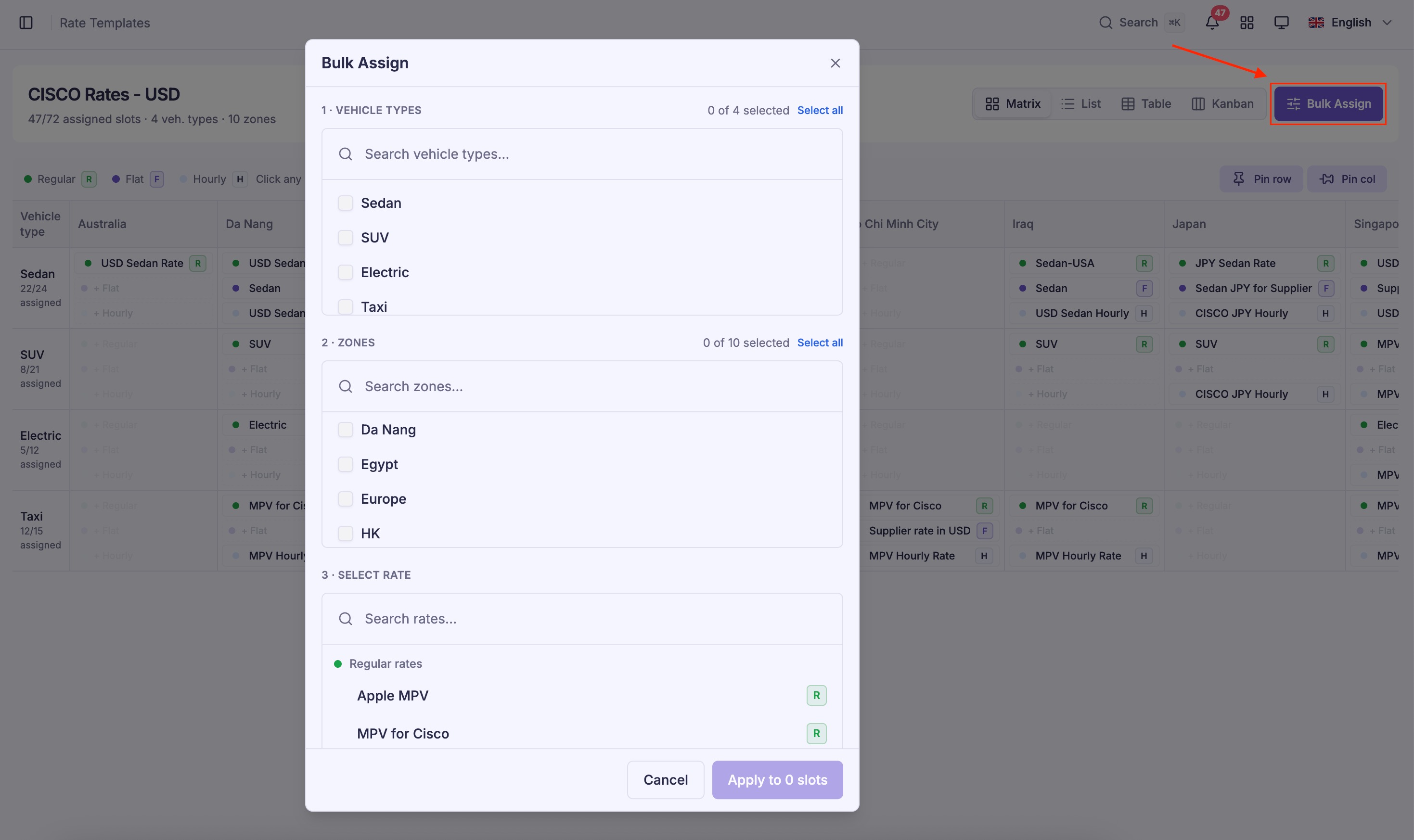Viewport: 1414px width, 840px height.
Task: Select all vehicle types link
Action: [820, 110]
